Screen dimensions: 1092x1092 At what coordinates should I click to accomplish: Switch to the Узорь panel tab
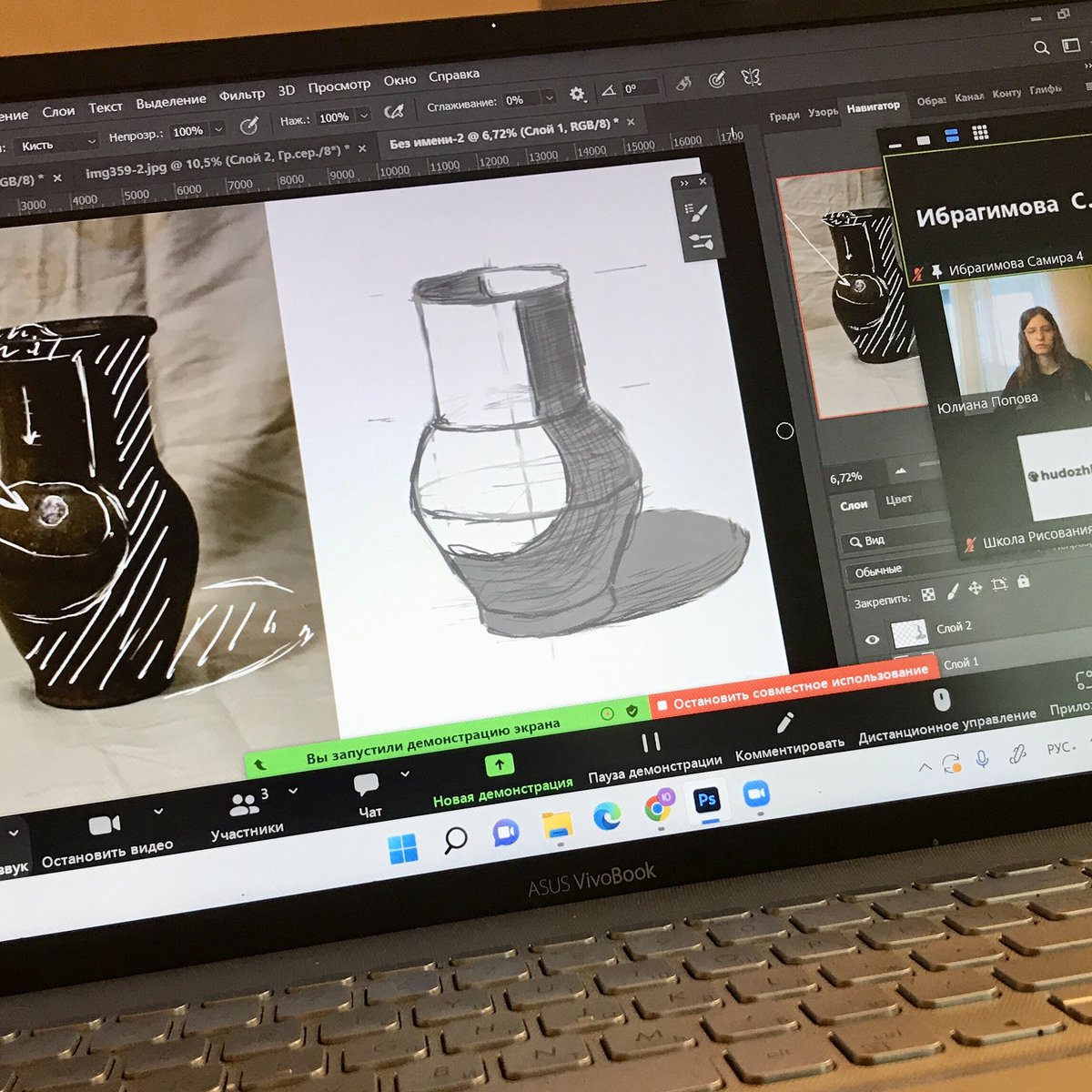coord(823,112)
